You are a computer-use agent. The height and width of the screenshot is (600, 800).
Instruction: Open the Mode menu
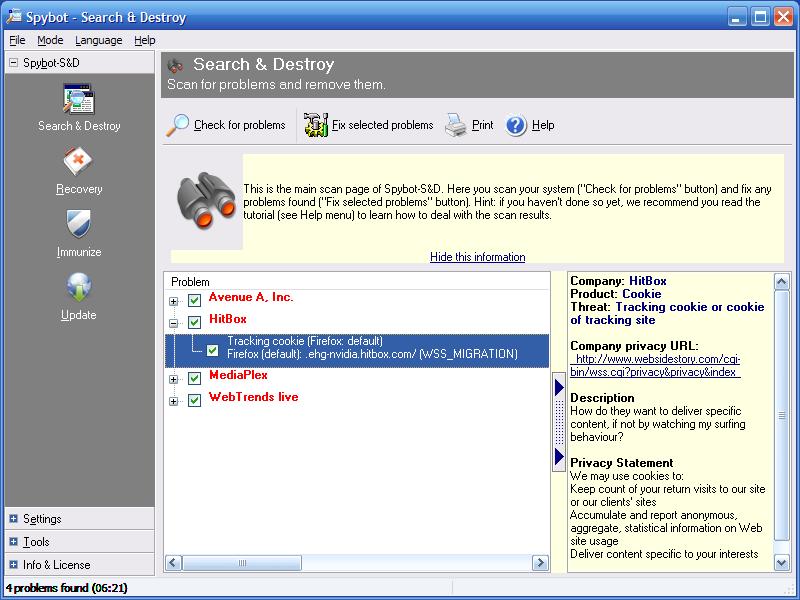click(50, 40)
